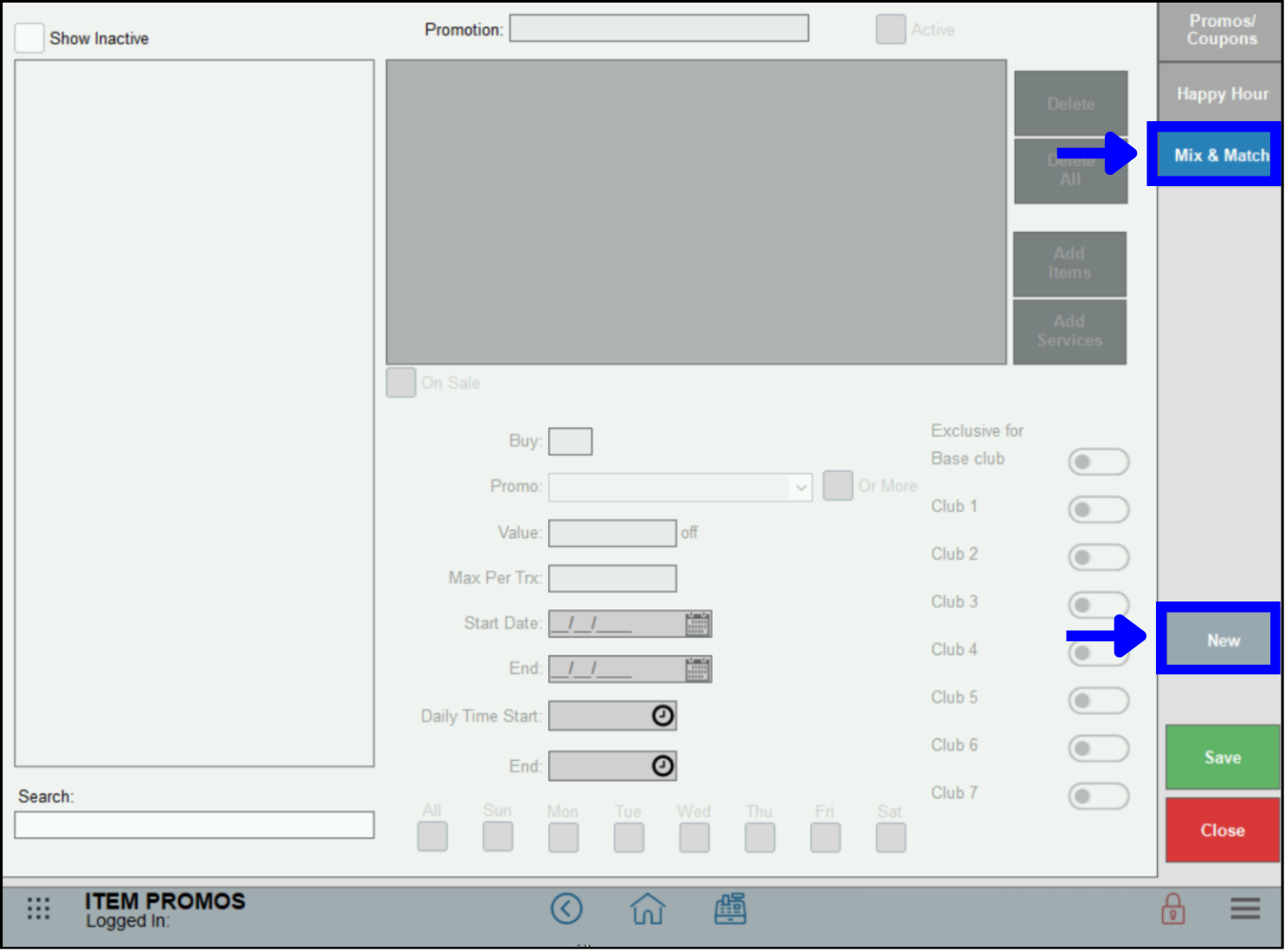Image resolution: width=1285 pixels, height=952 pixels.
Task: Open the clock picker for Daily End time
Action: [661, 765]
